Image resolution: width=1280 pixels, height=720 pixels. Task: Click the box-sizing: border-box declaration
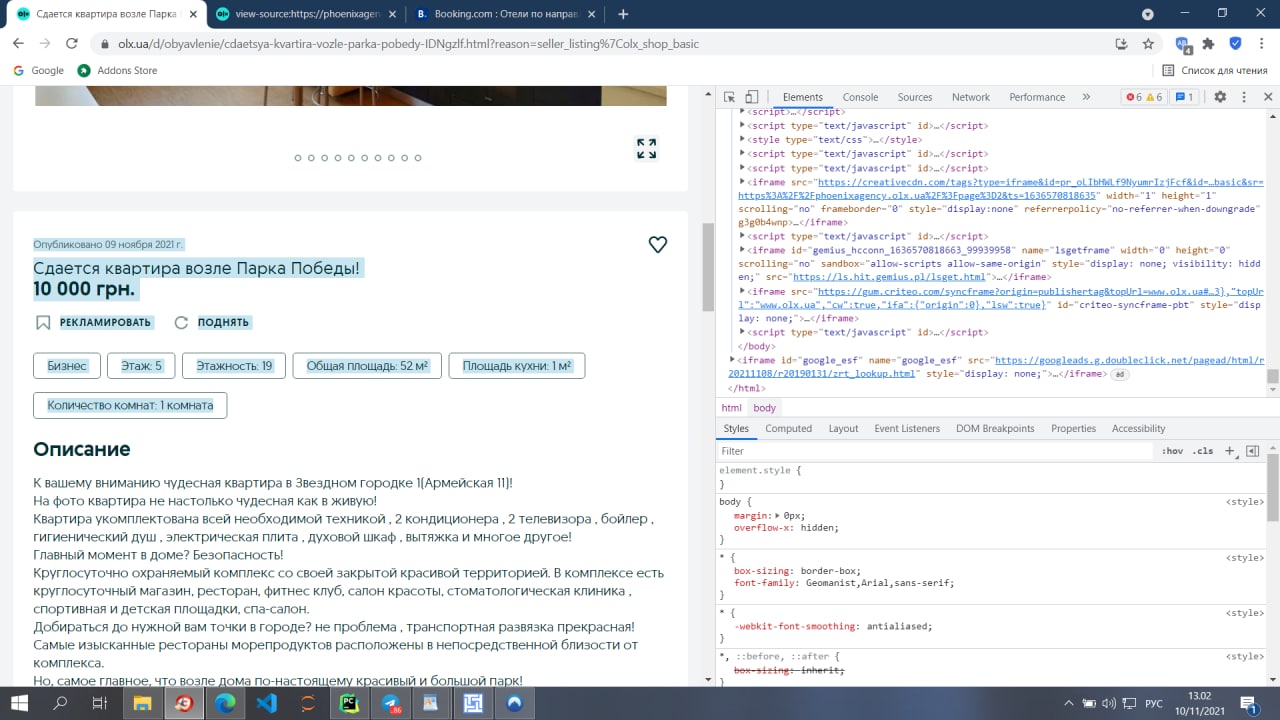point(796,570)
